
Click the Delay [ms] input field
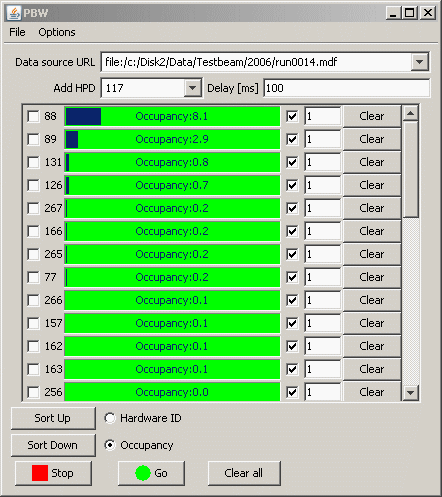pos(347,88)
